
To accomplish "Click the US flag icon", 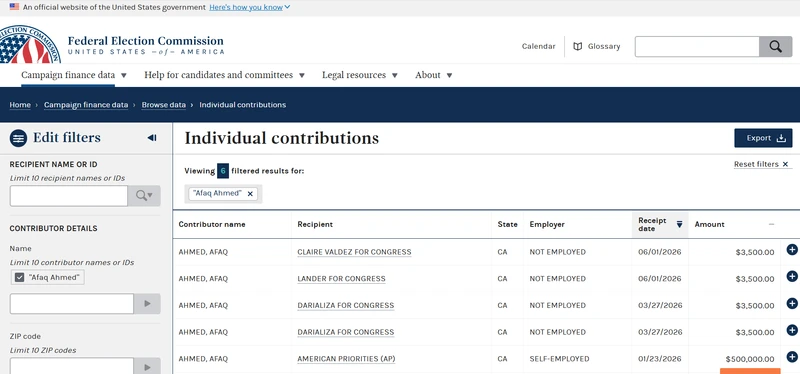I will (x=14, y=7).
